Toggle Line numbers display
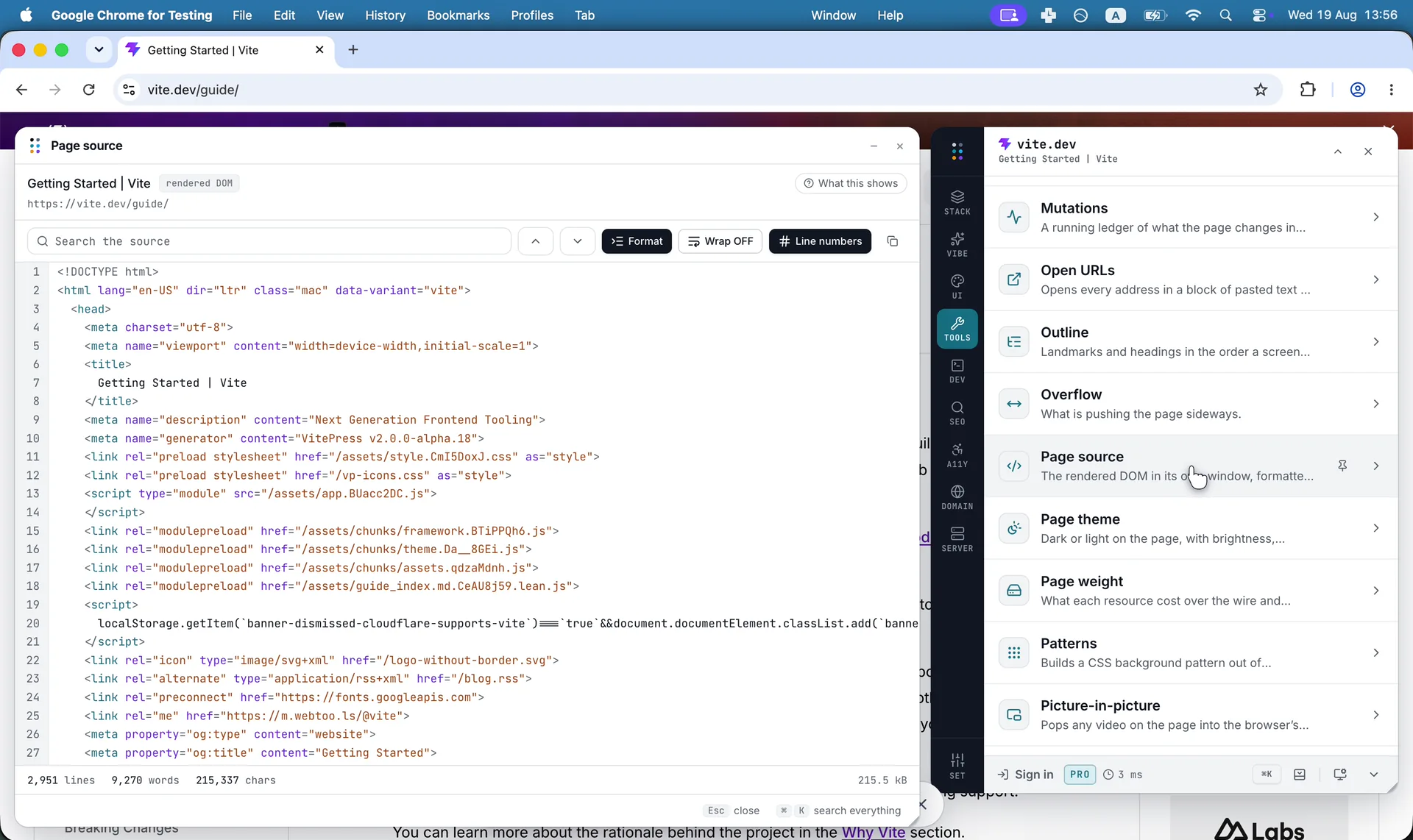This screenshot has width=1413, height=840. coord(820,241)
